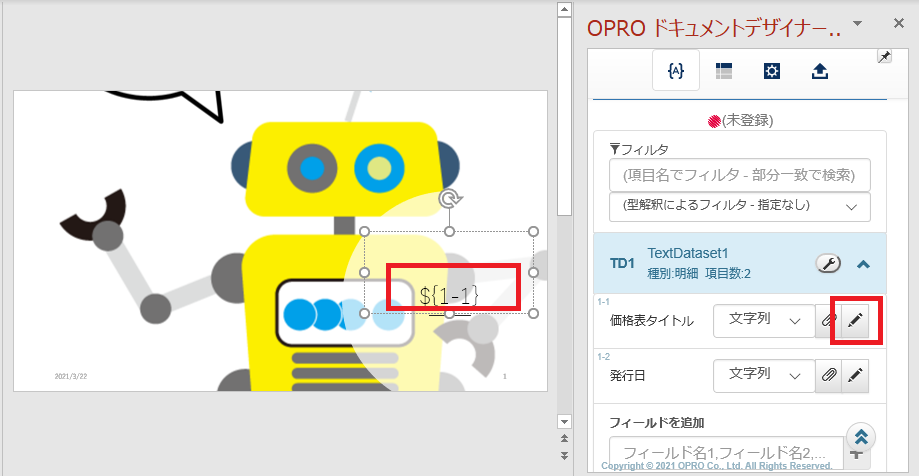Screen dimensions: 919x476
Task: Focus the add field names input
Action: click(x=726, y=453)
